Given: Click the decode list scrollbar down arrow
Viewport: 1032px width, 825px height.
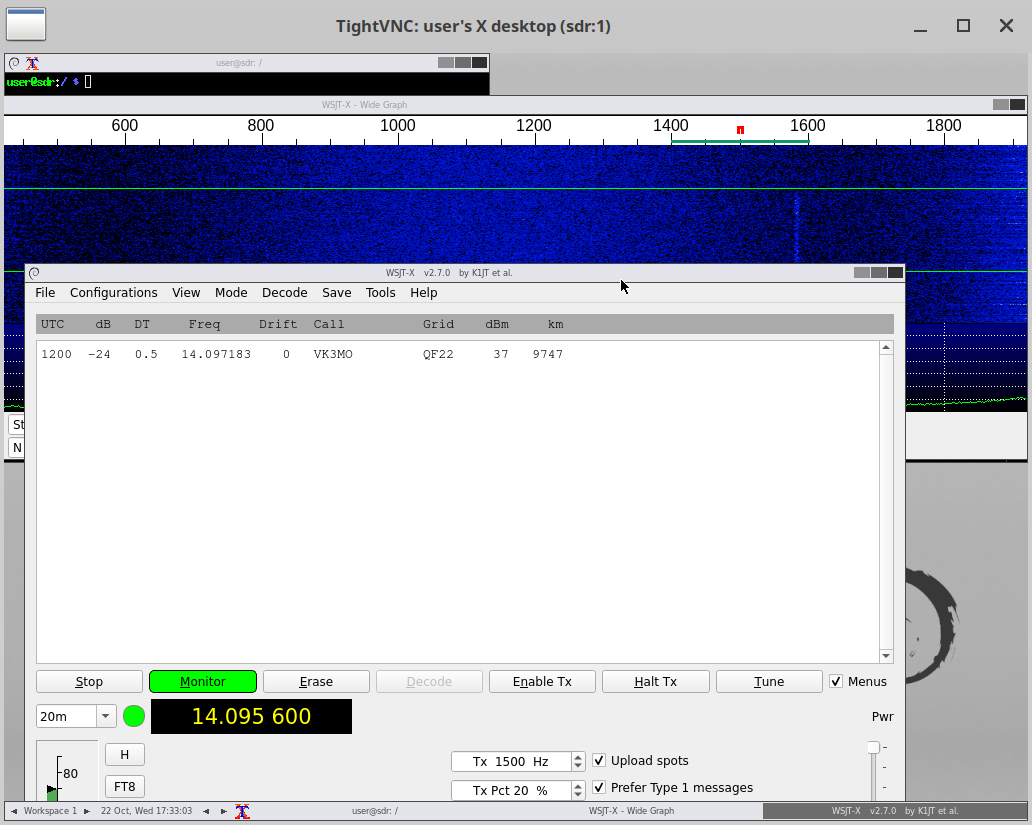Looking at the screenshot, I should [x=885, y=655].
